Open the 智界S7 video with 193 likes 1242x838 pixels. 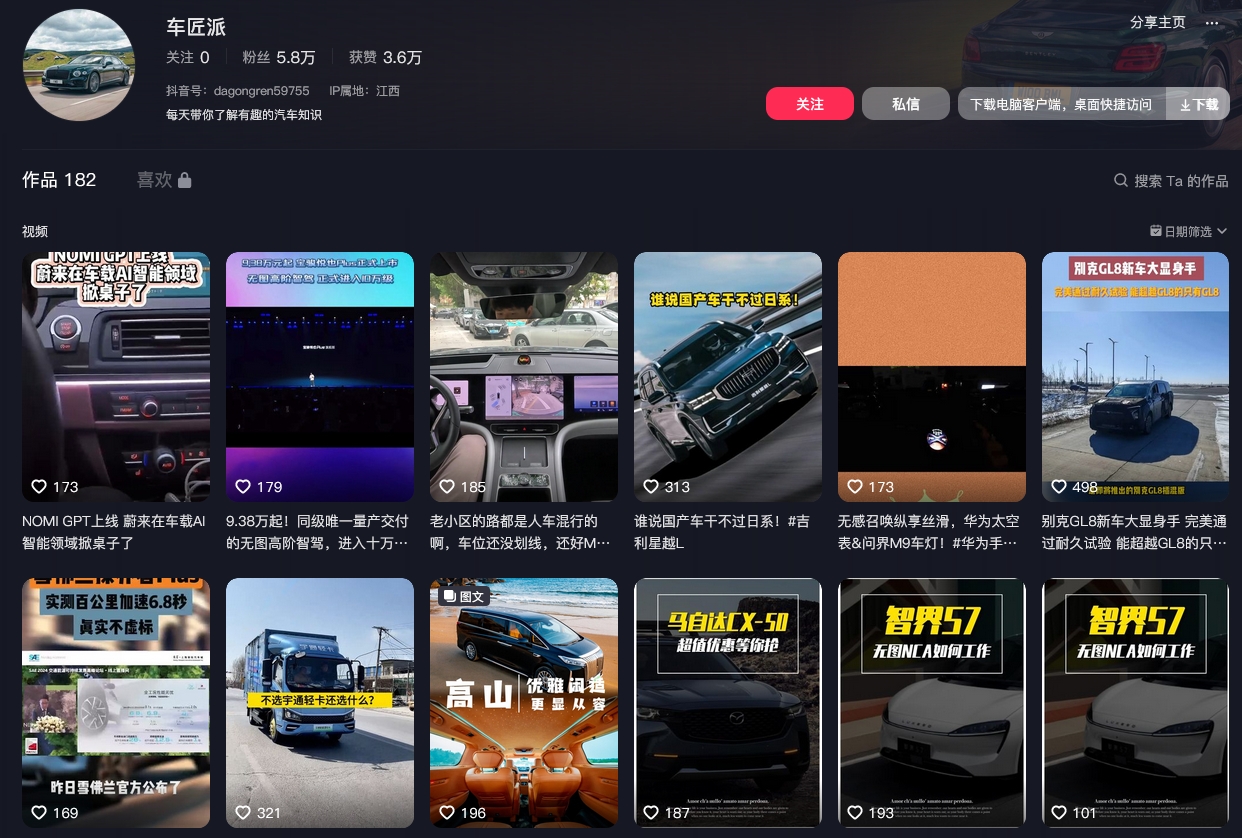932,703
